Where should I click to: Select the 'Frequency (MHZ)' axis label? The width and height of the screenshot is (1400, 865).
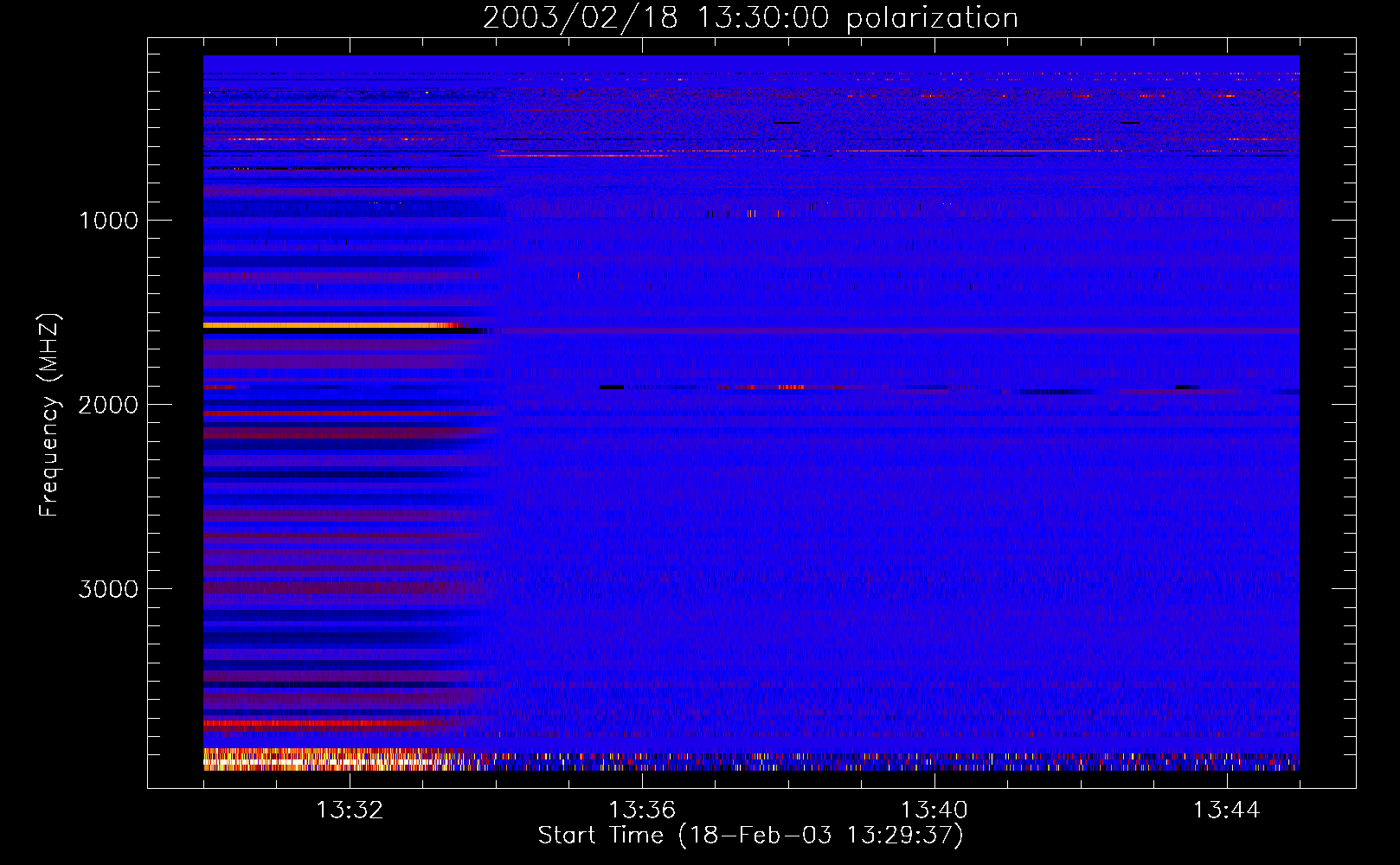point(49,415)
